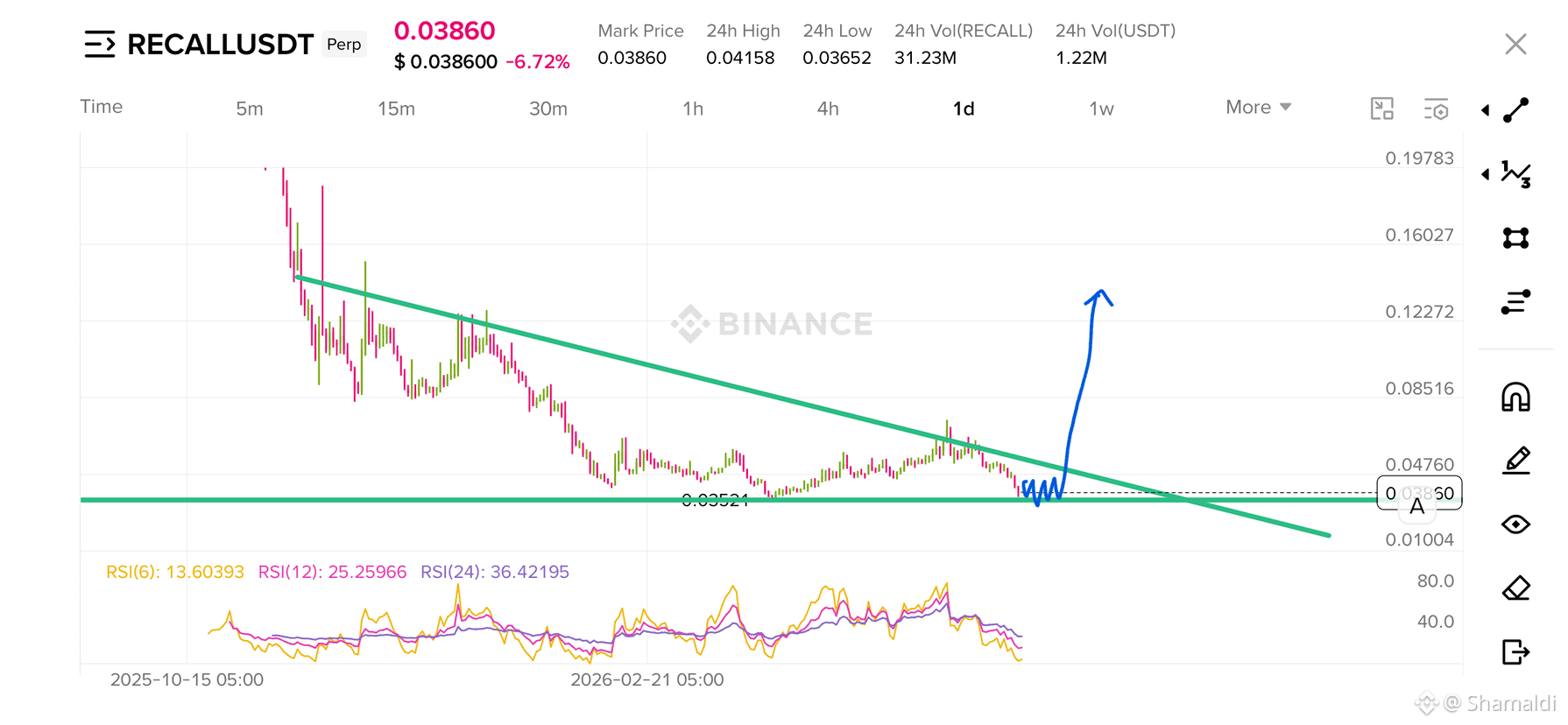Image resolution: width=1568 pixels, height=725 pixels.
Task: Select the eraser tool
Action: pyautogui.click(x=1516, y=588)
